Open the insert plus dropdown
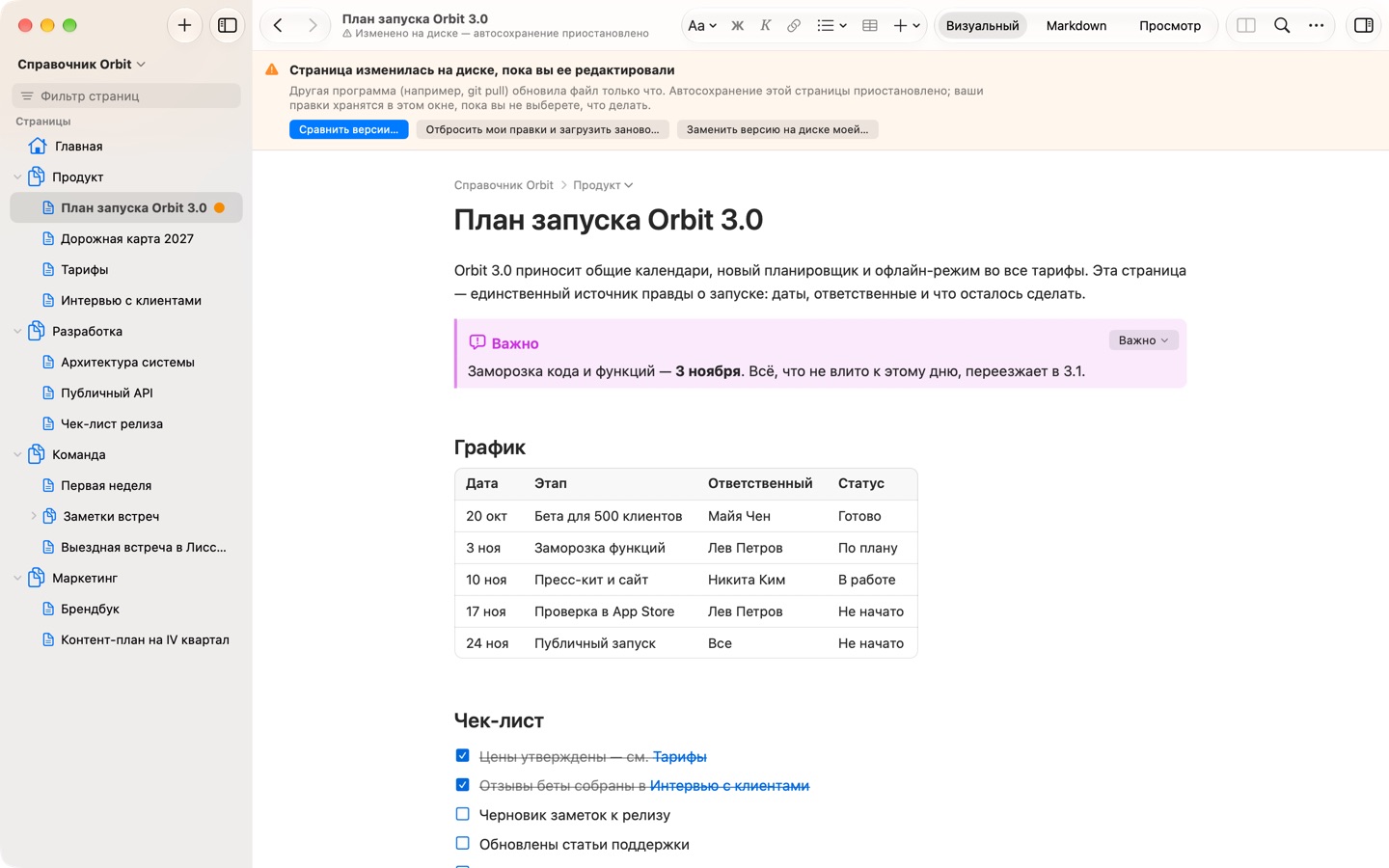1389x868 pixels. pos(907,26)
